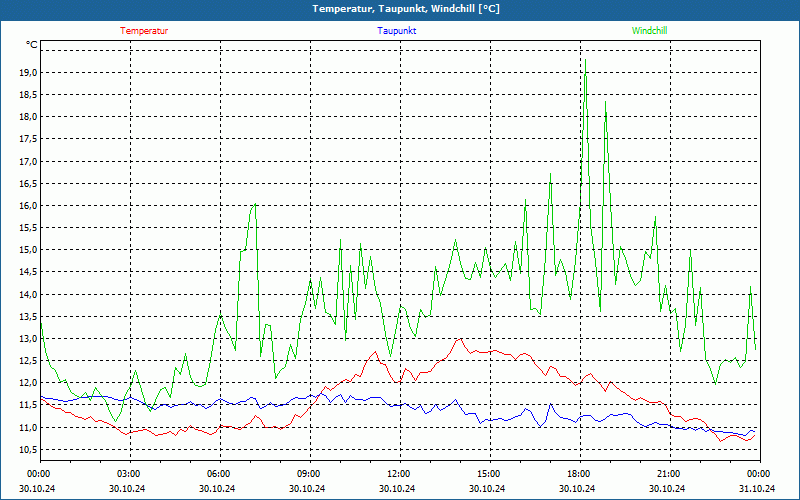Click the 11,0 y-axis value

coord(29,428)
